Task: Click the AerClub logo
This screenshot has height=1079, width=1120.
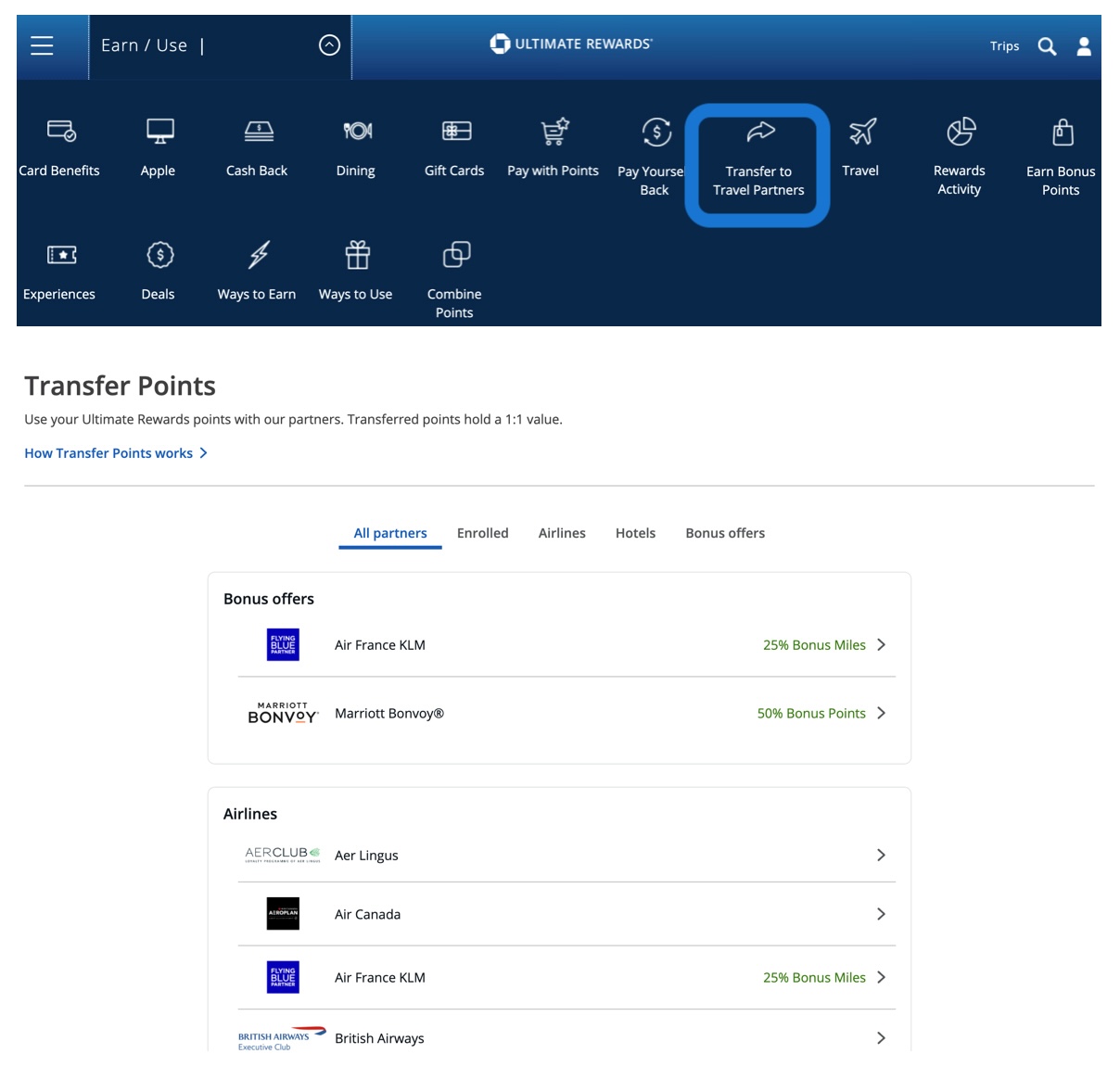Action: [283, 854]
